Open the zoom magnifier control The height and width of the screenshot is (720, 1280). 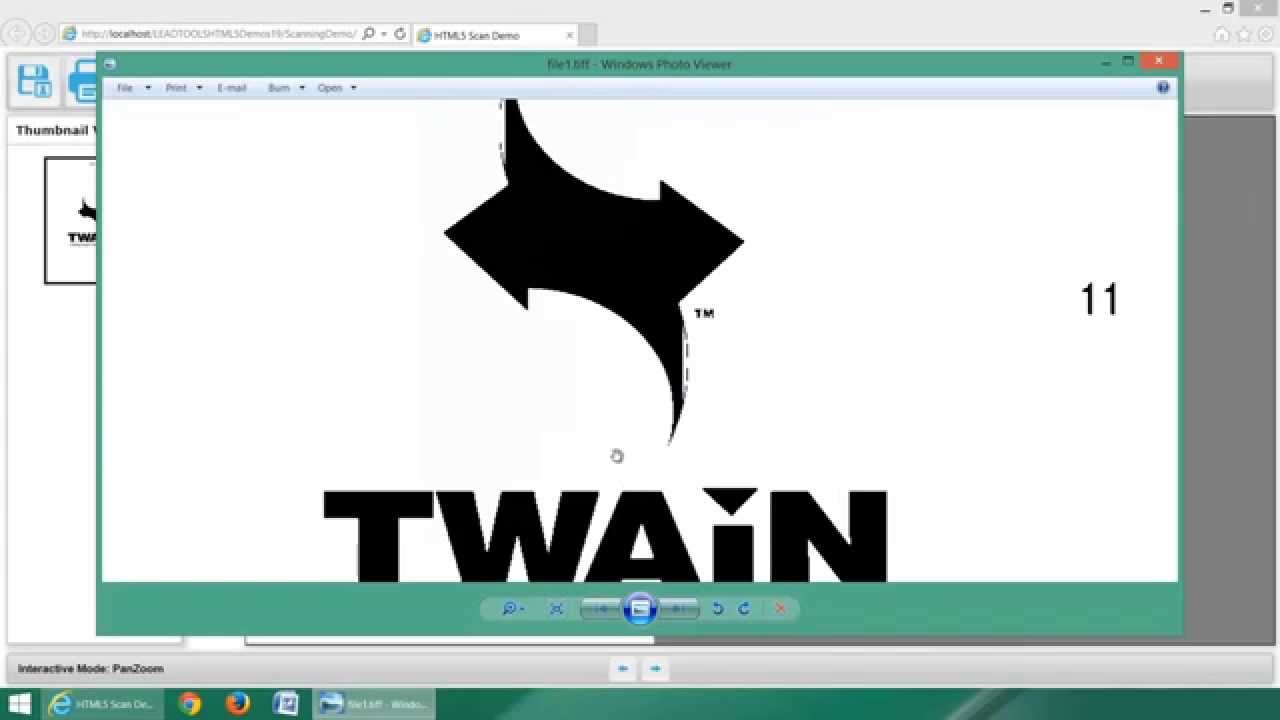(512, 608)
